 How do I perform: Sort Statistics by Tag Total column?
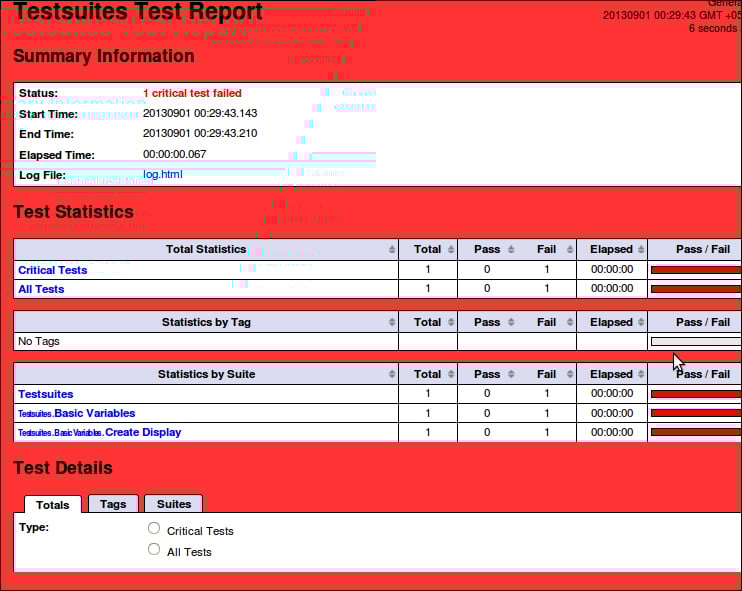tap(450, 322)
